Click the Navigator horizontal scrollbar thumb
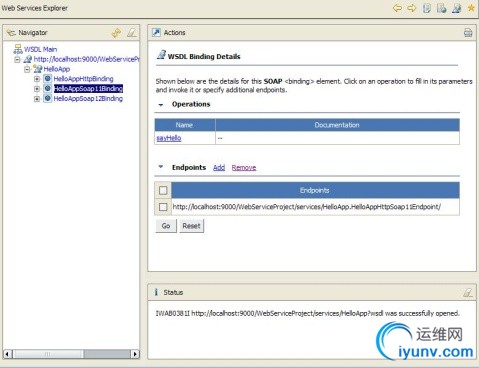The image size is (479, 368). point(47,354)
